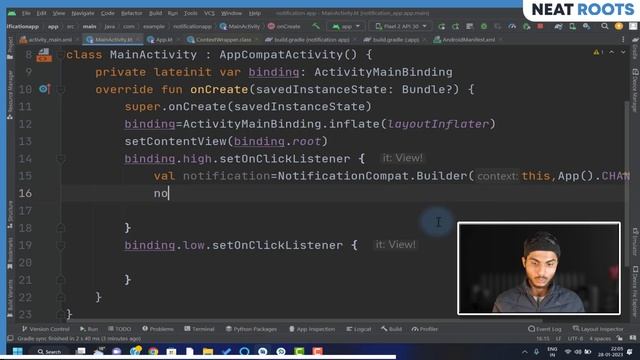Viewport: 640px width, 360px height.
Task: Open the app run configuration dropdown
Action: [x=346, y=26]
